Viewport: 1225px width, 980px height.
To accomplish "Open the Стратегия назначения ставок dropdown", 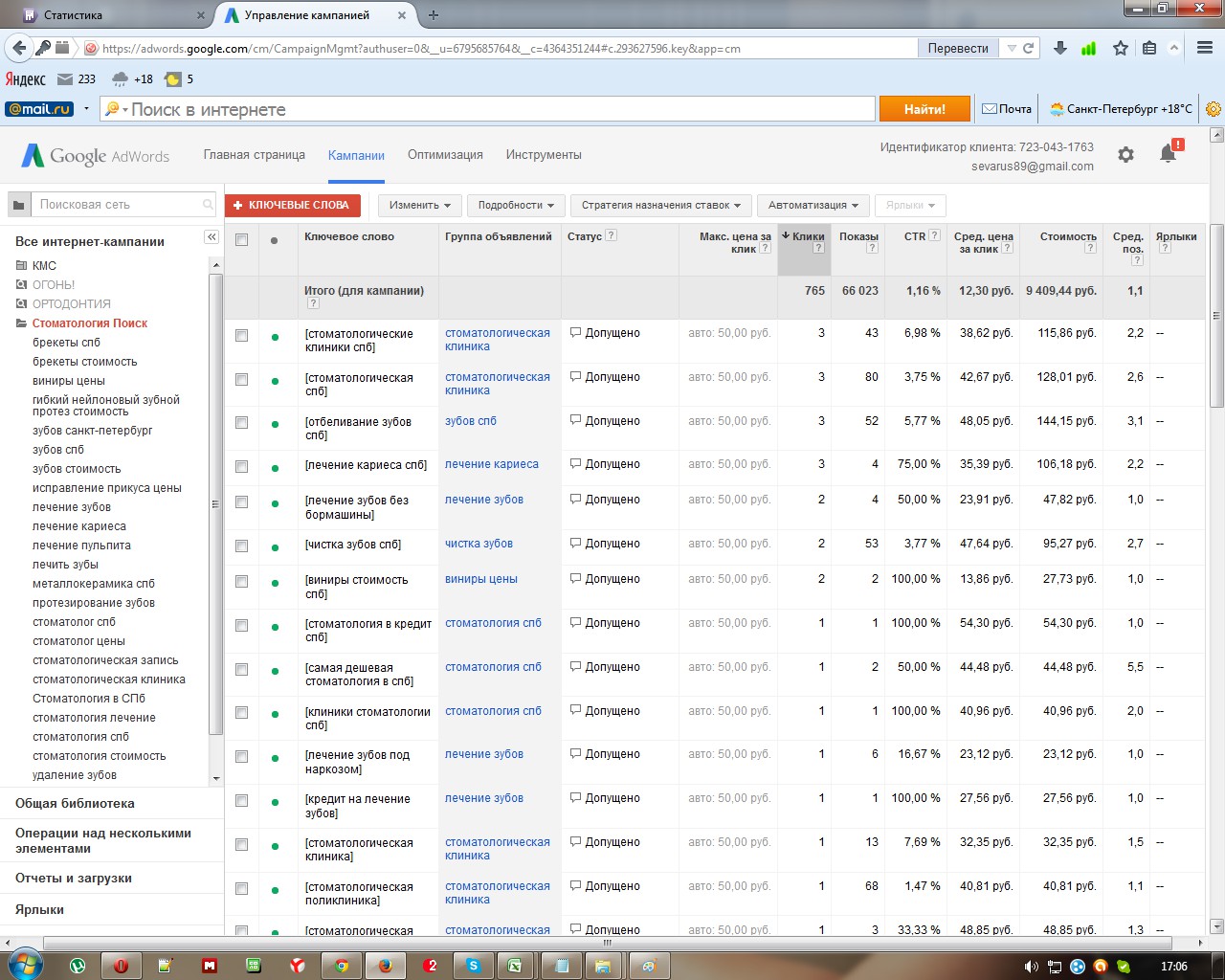I will [x=661, y=205].
